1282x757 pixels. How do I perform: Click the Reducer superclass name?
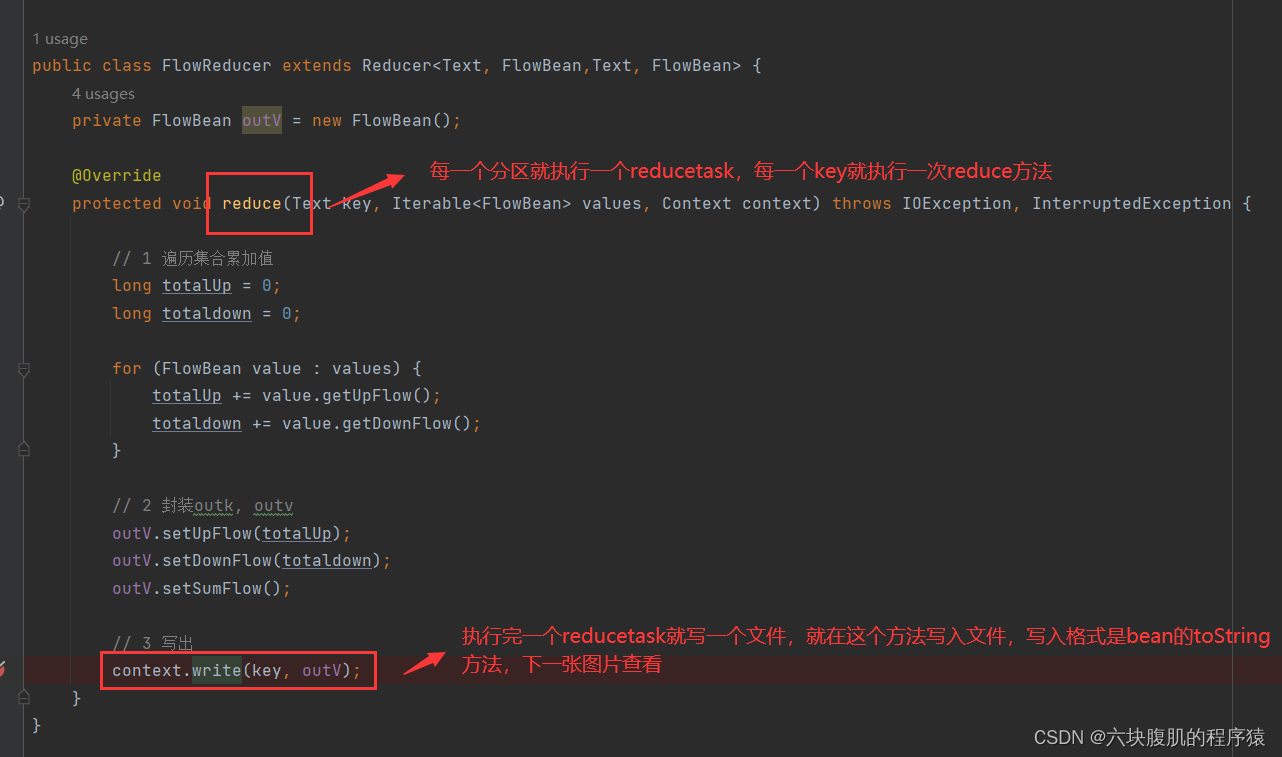[397, 66]
